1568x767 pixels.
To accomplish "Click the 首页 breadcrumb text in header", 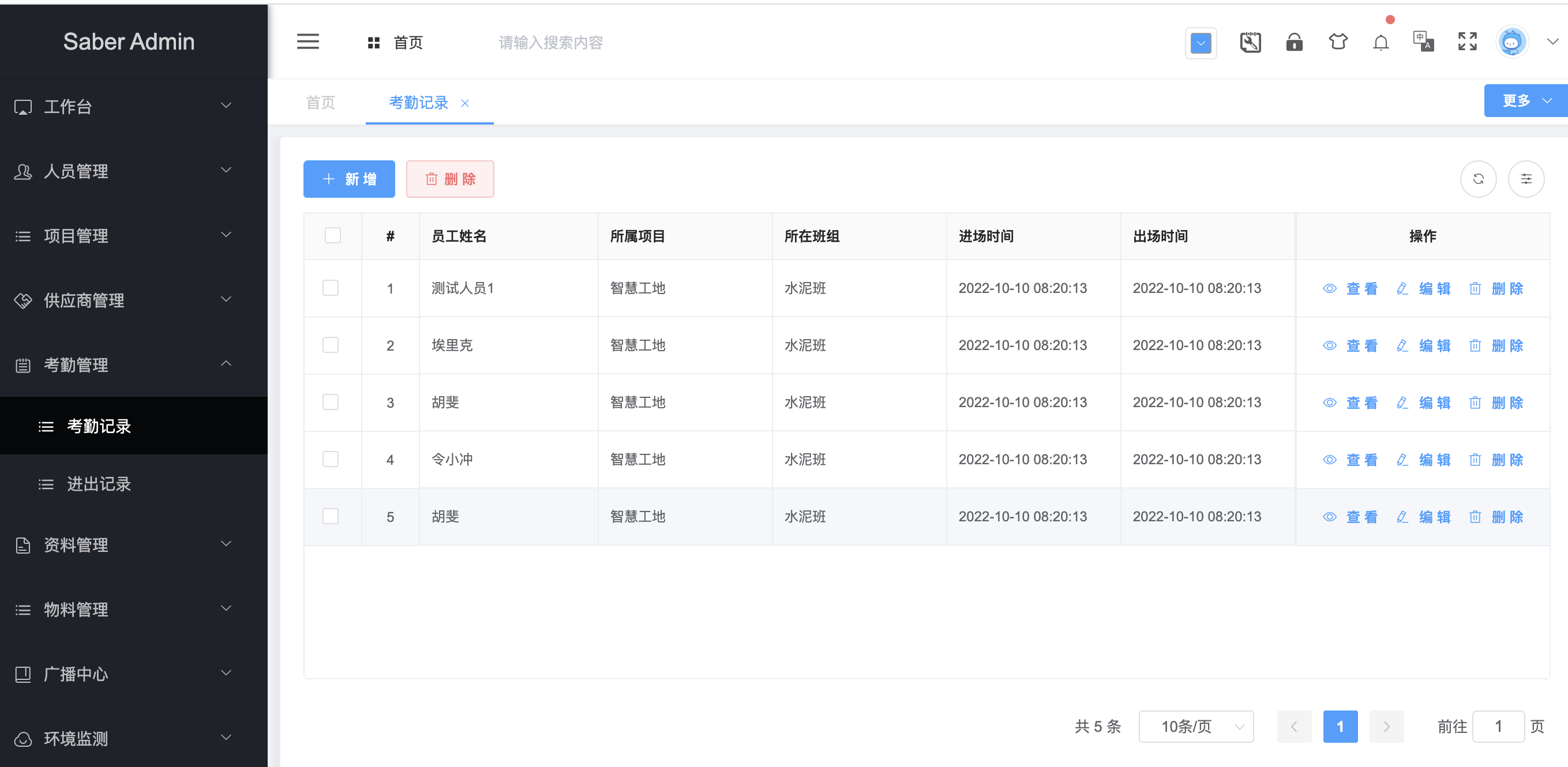I will pyautogui.click(x=408, y=43).
